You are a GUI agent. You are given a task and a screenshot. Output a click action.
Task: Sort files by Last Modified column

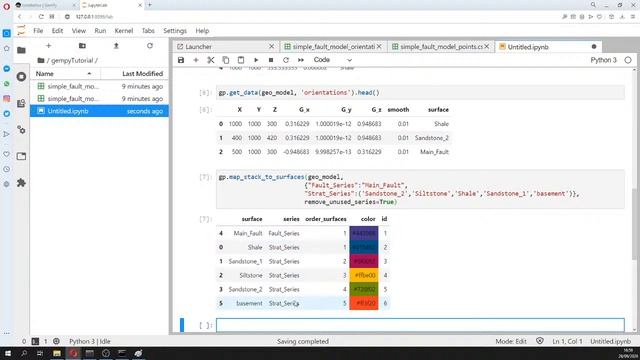[x=134, y=74]
